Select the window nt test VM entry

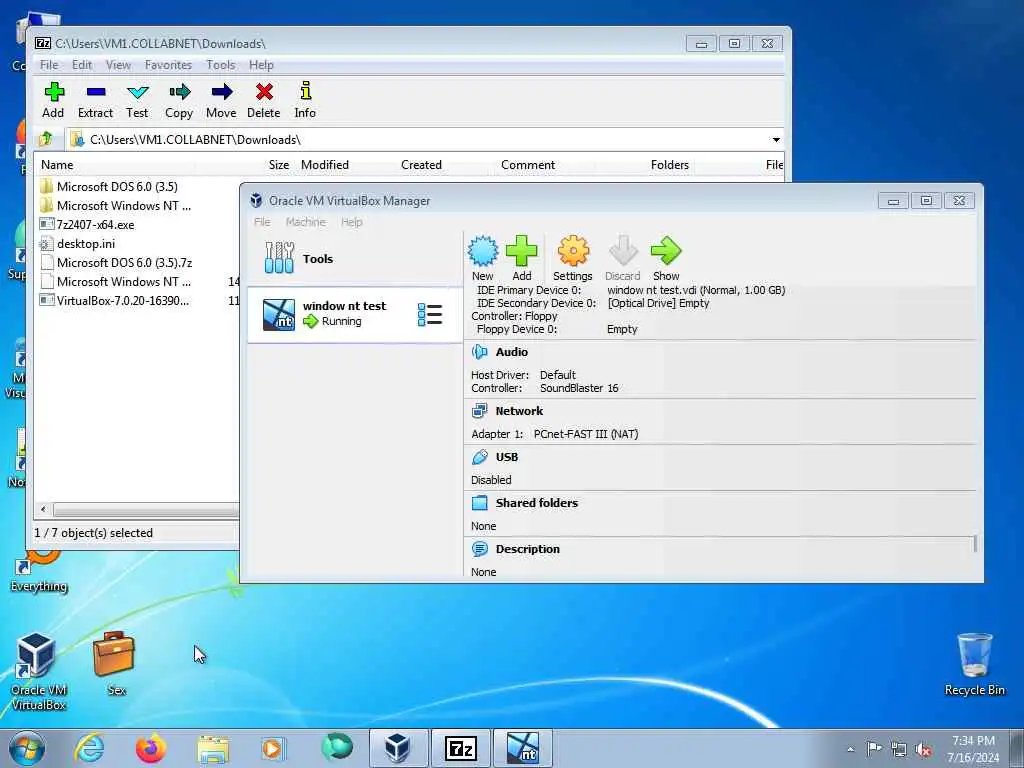click(x=355, y=314)
